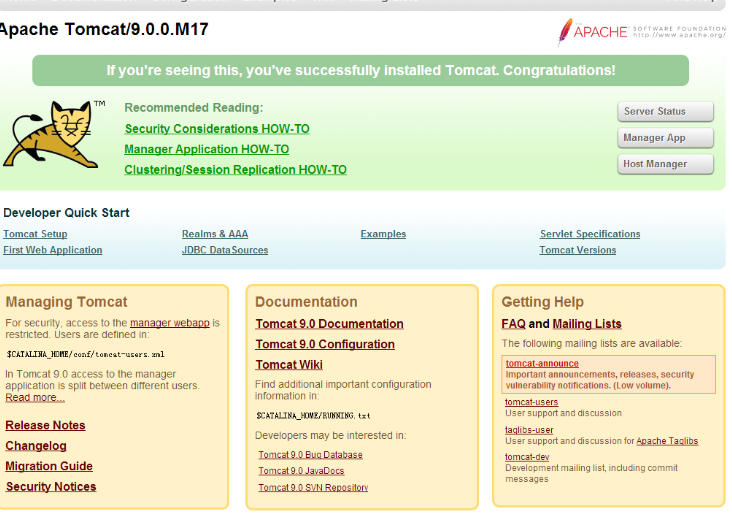Open the Server Status page
Screen dimensions: 732x513
665,111
